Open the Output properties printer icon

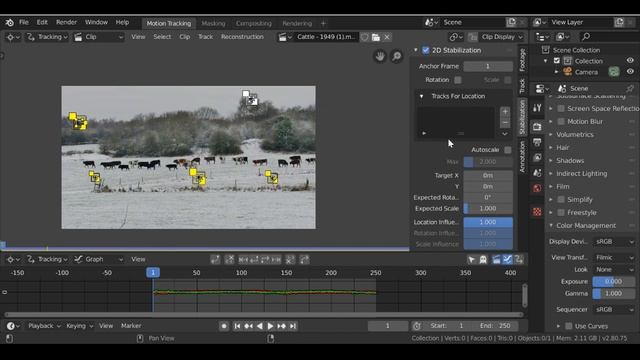tap(537, 142)
